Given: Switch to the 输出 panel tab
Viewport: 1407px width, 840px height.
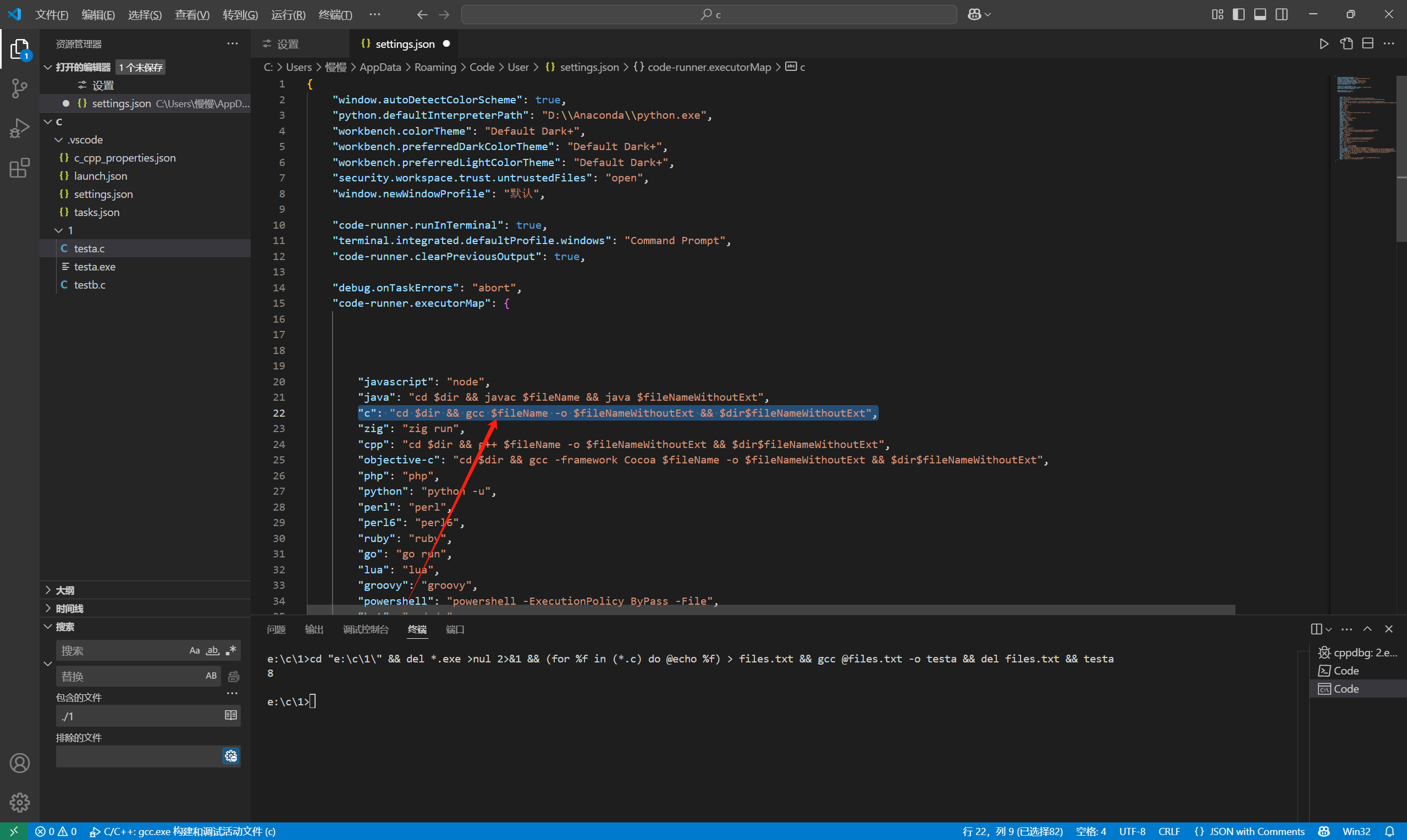Looking at the screenshot, I should pos(314,629).
